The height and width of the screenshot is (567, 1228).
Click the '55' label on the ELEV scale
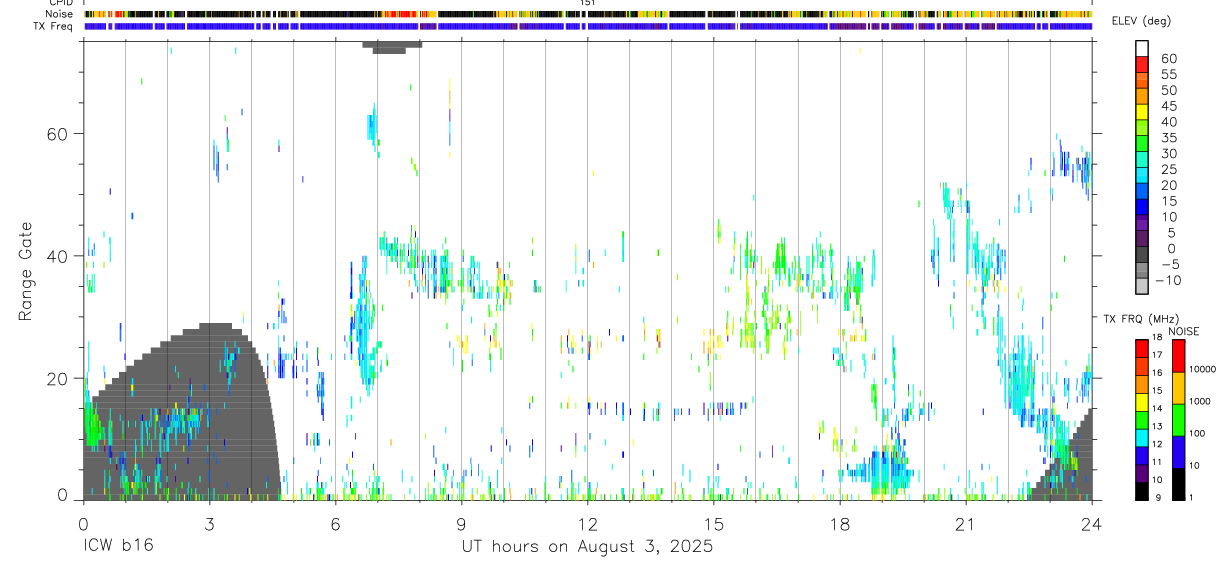tap(1168, 74)
